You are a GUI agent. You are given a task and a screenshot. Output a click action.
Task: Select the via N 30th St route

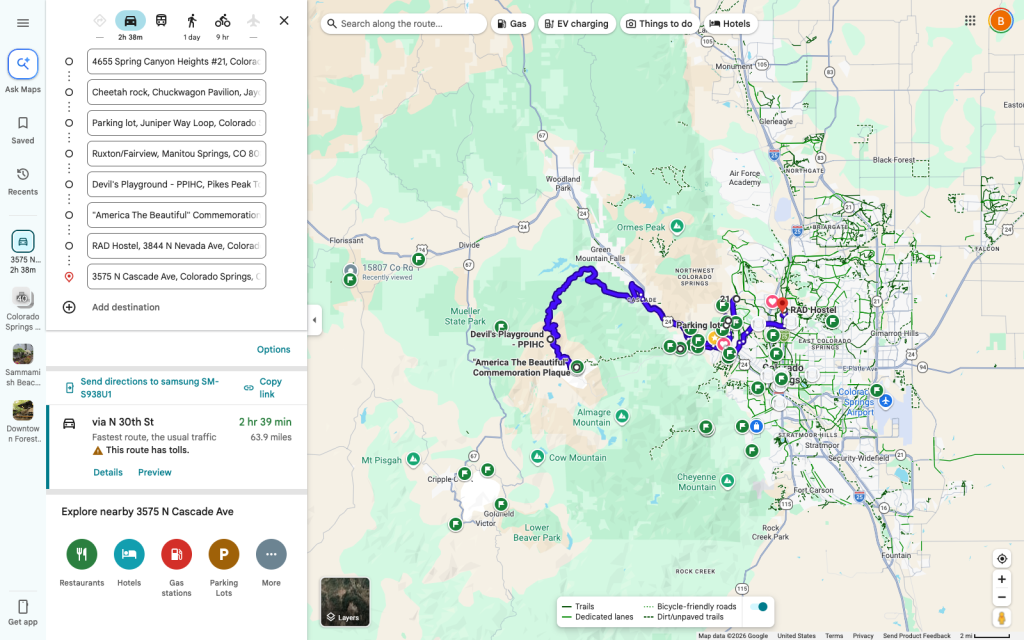click(x=178, y=447)
